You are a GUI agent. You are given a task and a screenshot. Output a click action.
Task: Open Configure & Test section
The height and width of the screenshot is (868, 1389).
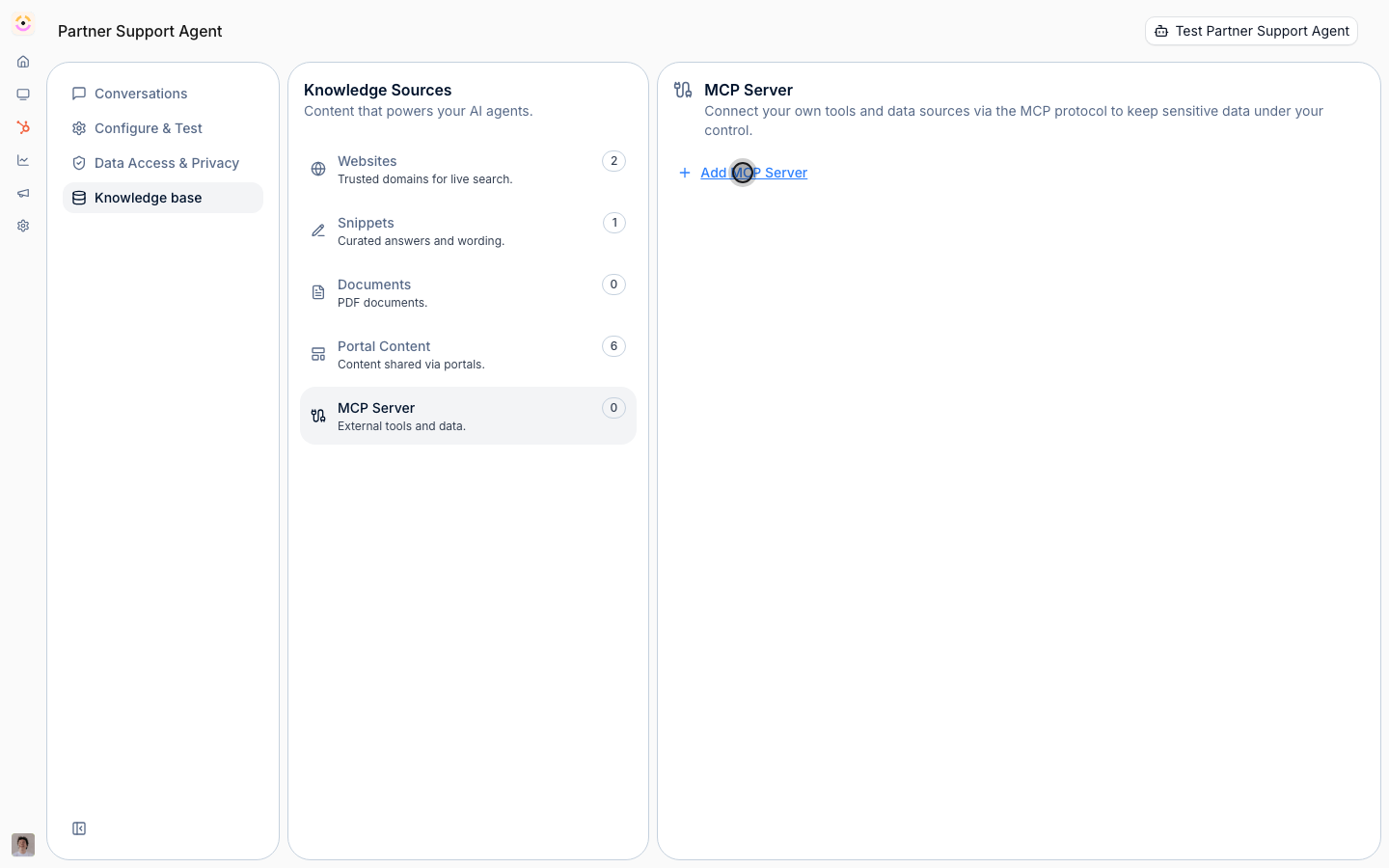[163, 128]
